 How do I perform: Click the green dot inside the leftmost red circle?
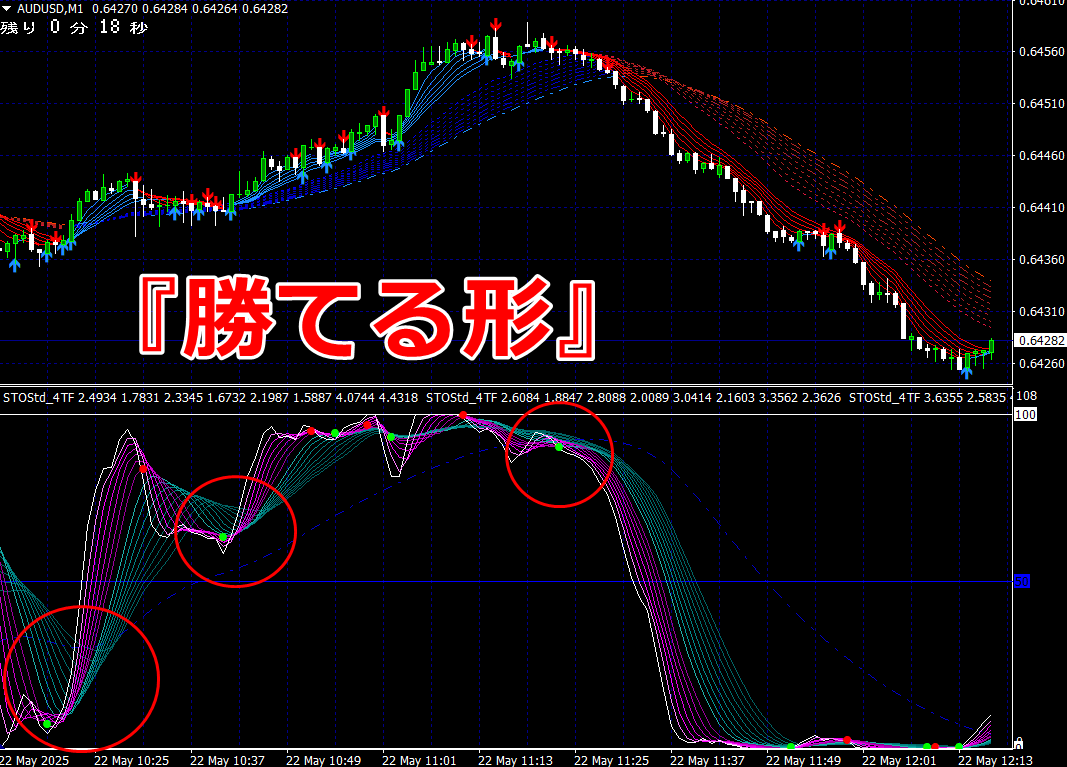coord(47,724)
